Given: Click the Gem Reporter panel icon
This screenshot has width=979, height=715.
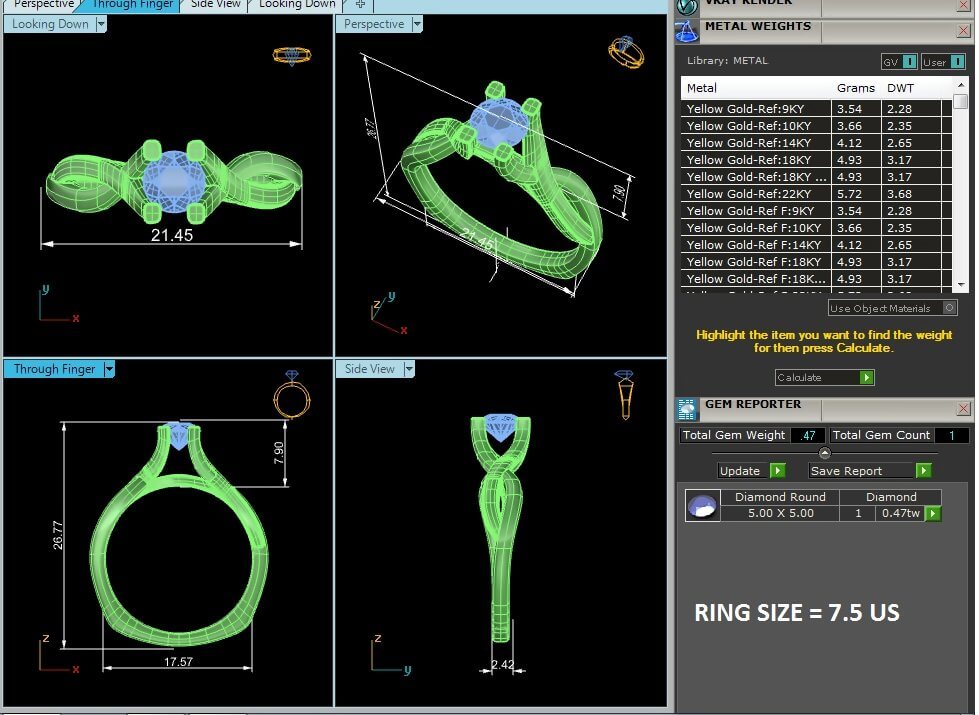Looking at the screenshot, I should (x=687, y=408).
